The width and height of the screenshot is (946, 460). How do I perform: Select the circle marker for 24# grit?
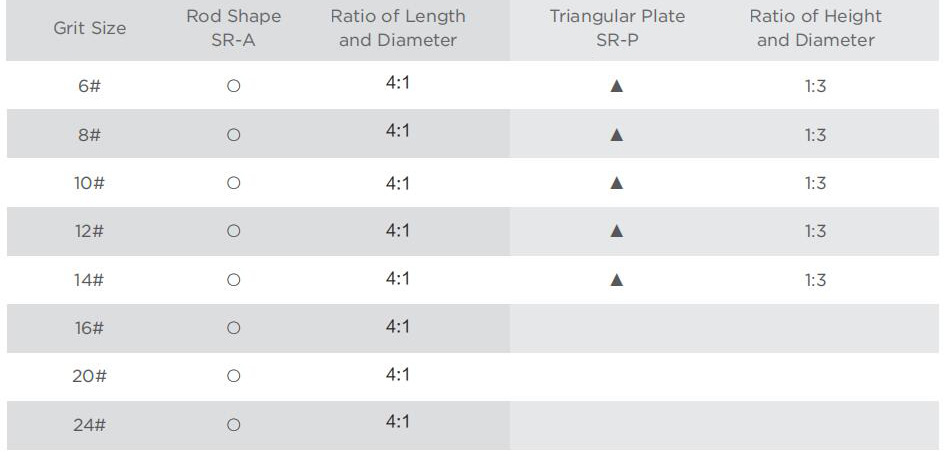click(233, 425)
